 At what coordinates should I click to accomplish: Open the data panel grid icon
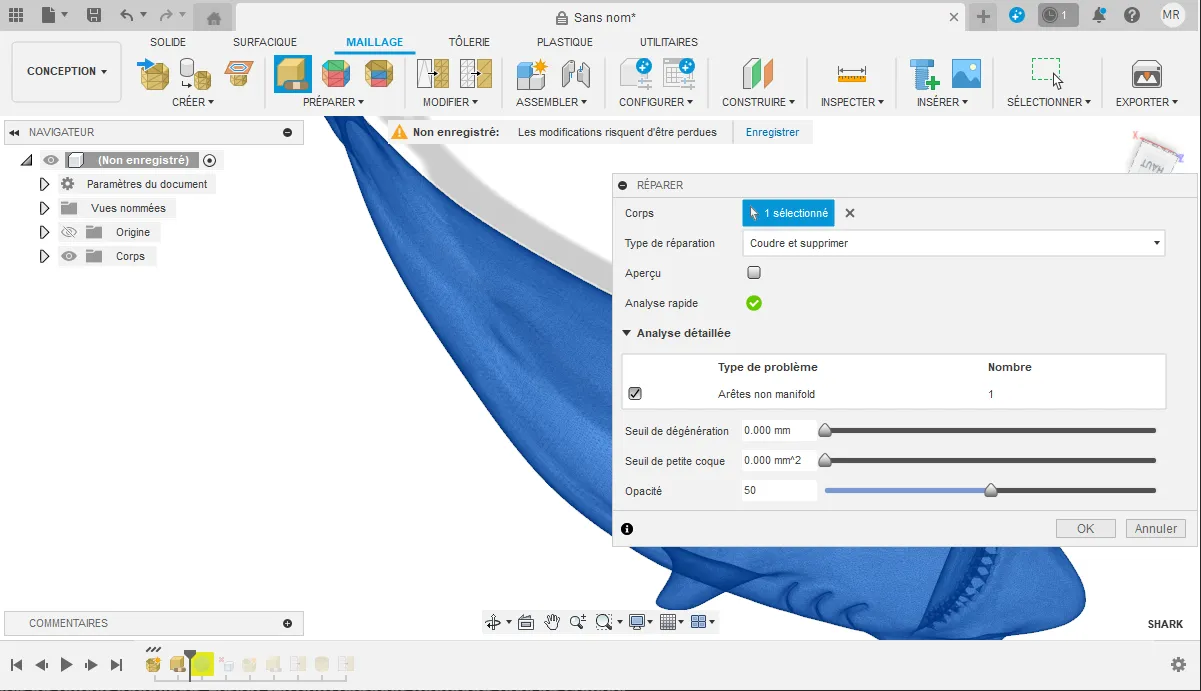pyautogui.click(x=16, y=15)
